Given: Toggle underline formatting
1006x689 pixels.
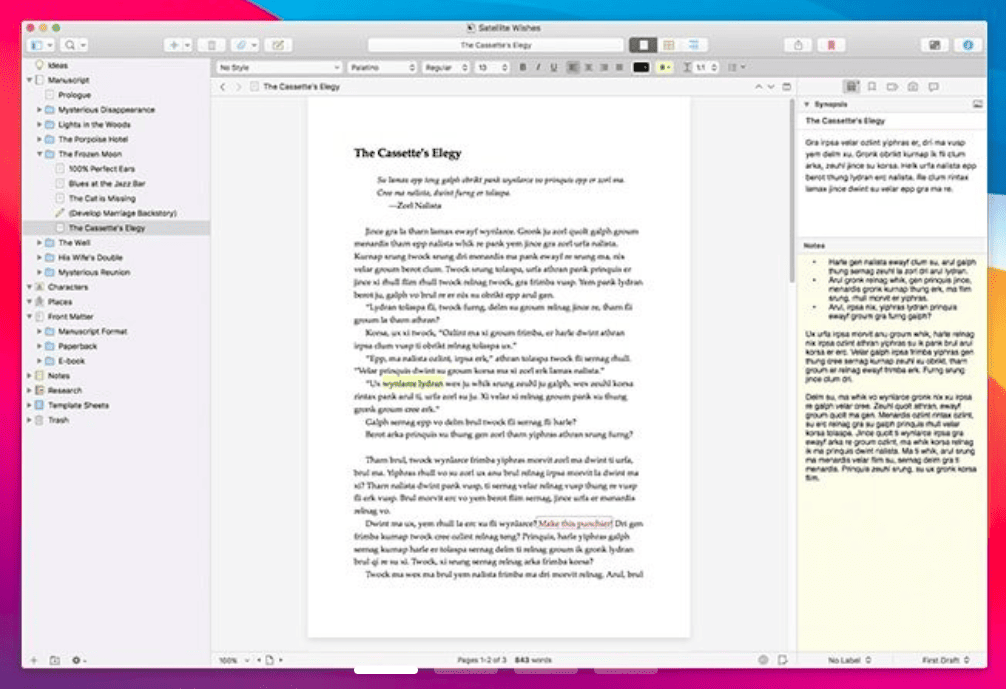Looking at the screenshot, I should click(x=554, y=67).
